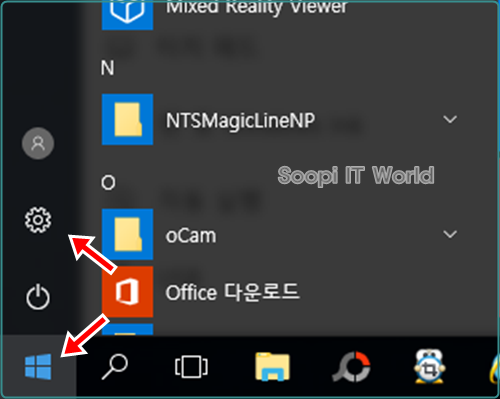This screenshot has width=500, height=399.
Task: Select the NTSMagicLineNP label
Action: [x=240, y=120]
